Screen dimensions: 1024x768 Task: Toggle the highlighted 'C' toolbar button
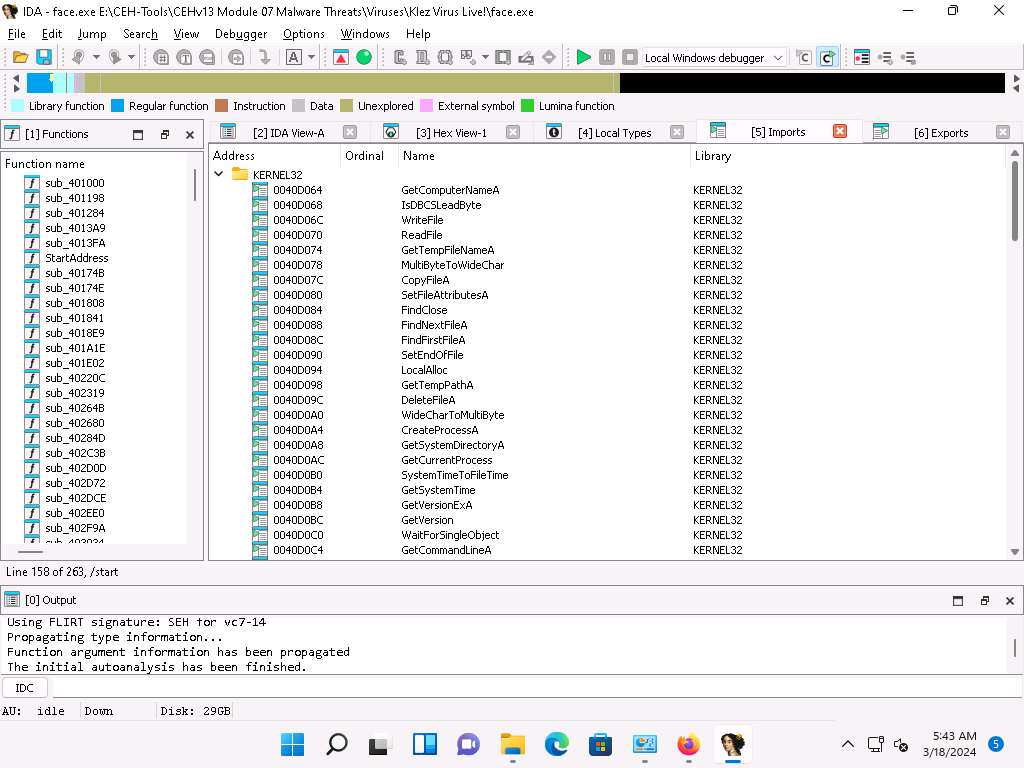pyautogui.click(x=826, y=58)
